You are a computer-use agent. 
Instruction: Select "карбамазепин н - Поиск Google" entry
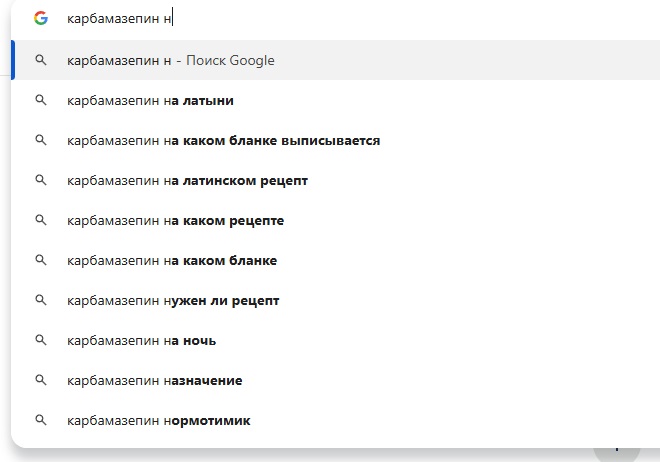170,60
